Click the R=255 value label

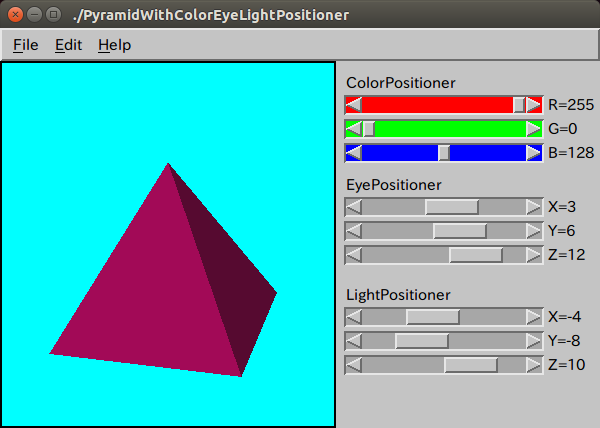[x=571, y=105]
